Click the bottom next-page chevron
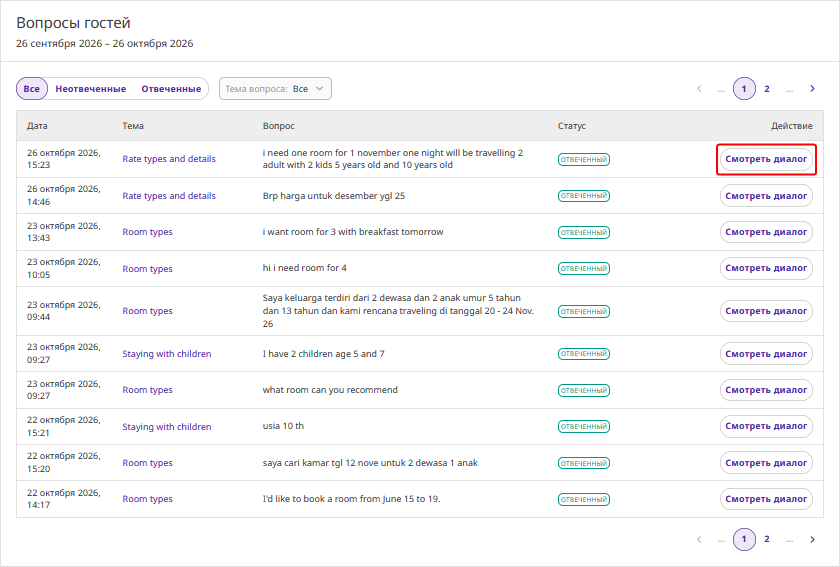 tap(812, 540)
